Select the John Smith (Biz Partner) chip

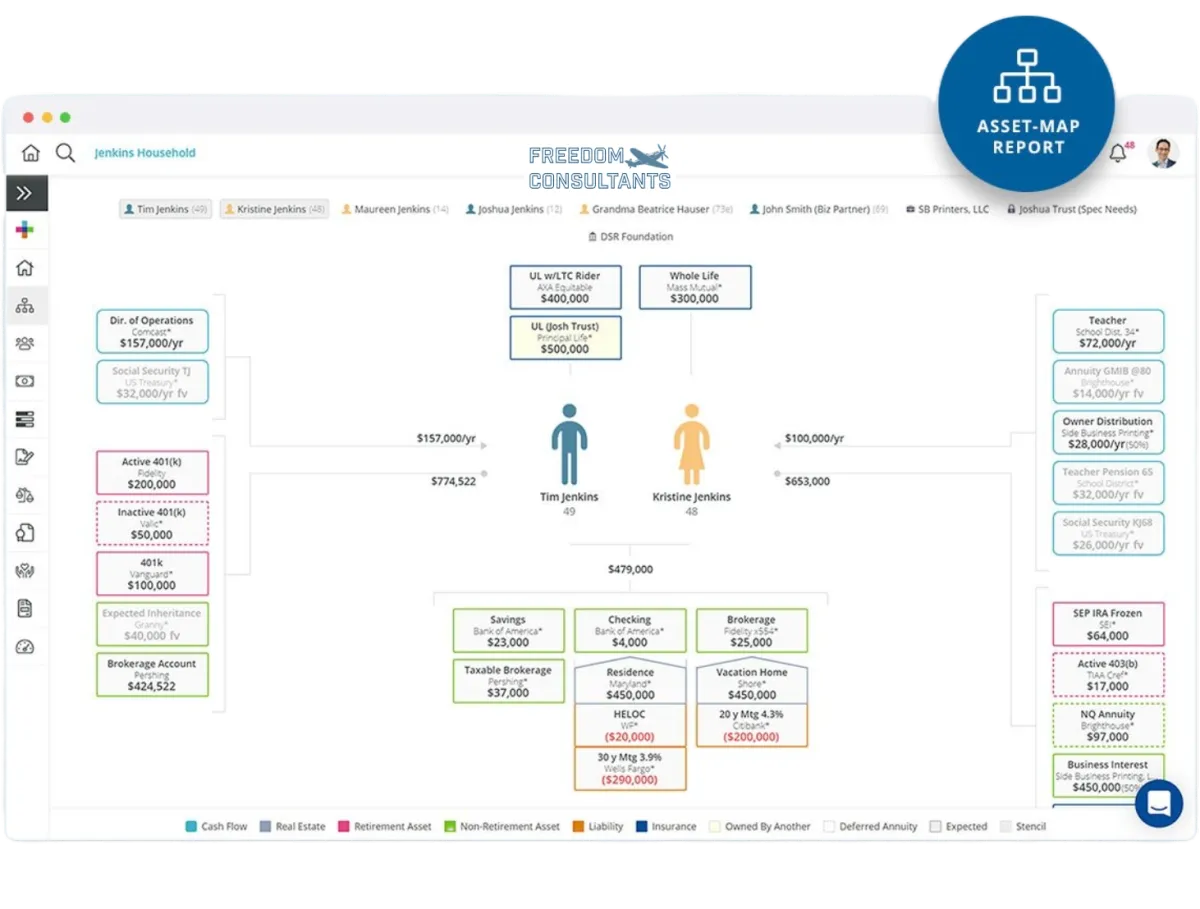click(x=819, y=210)
